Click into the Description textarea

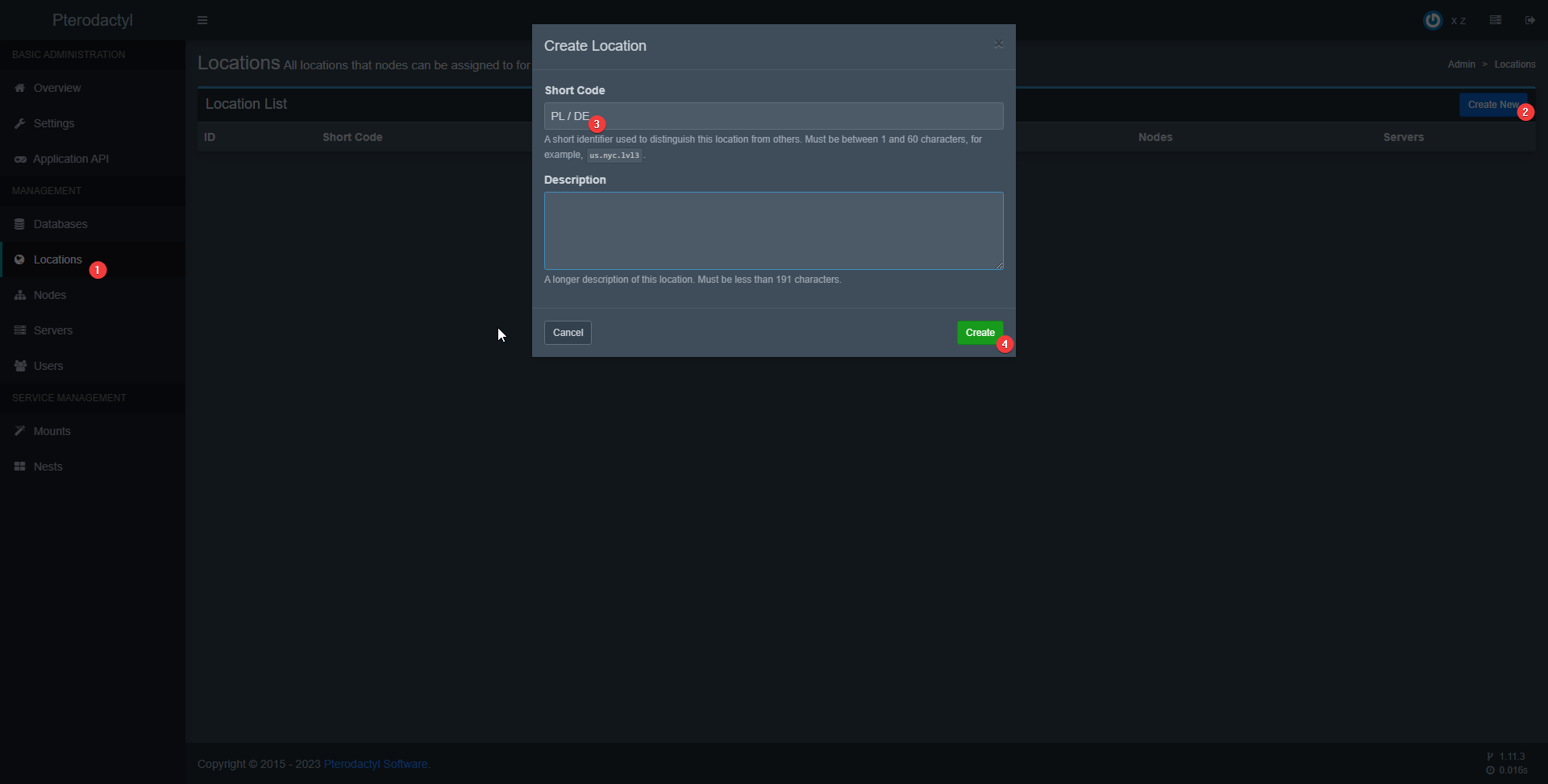pos(773,230)
